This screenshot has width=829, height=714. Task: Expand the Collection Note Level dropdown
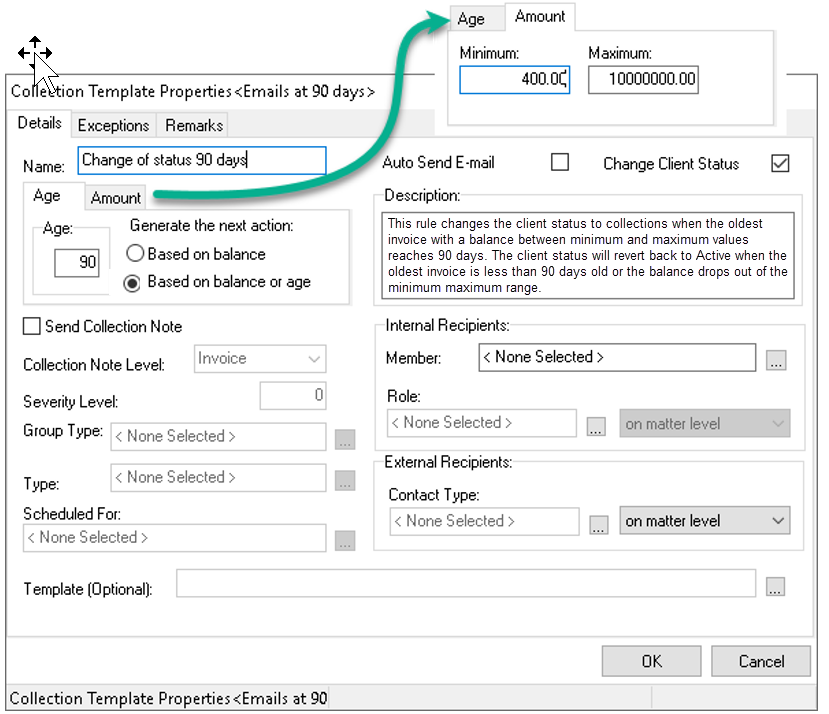pyautogui.click(x=260, y=359)
